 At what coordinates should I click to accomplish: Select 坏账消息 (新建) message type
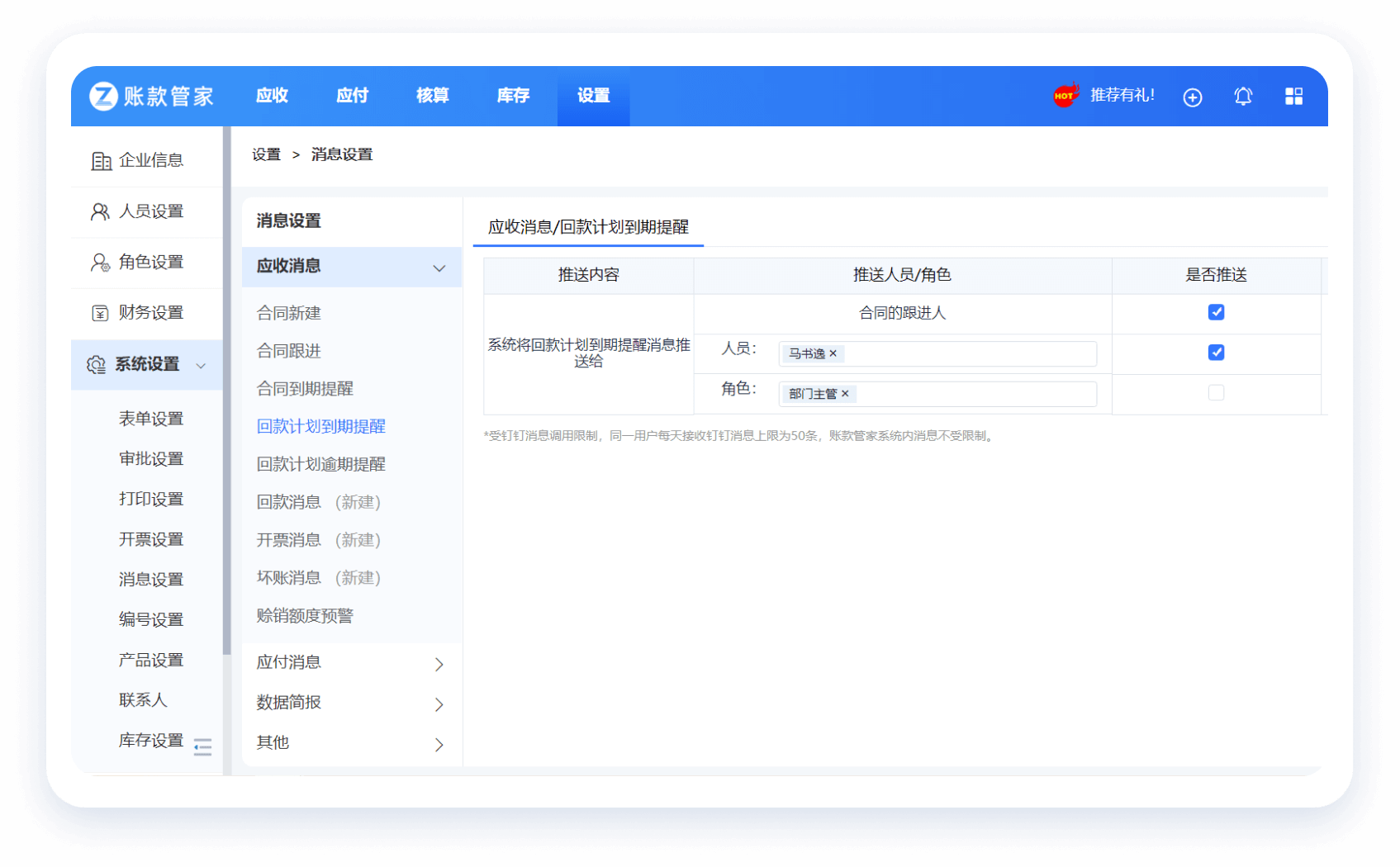[318, 578]
